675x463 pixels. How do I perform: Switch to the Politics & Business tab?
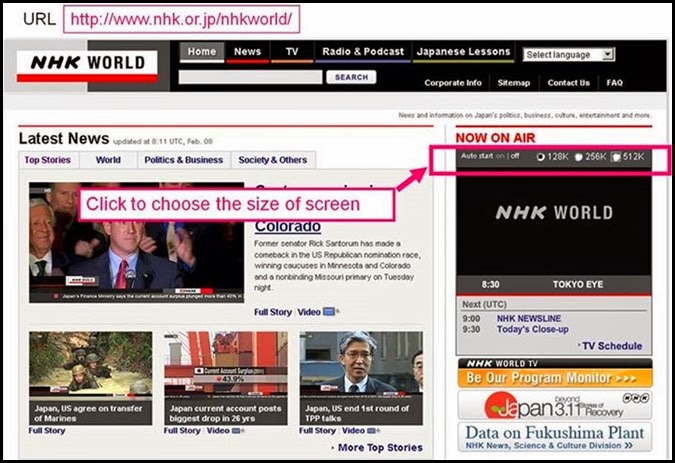(x=184, y=160)
